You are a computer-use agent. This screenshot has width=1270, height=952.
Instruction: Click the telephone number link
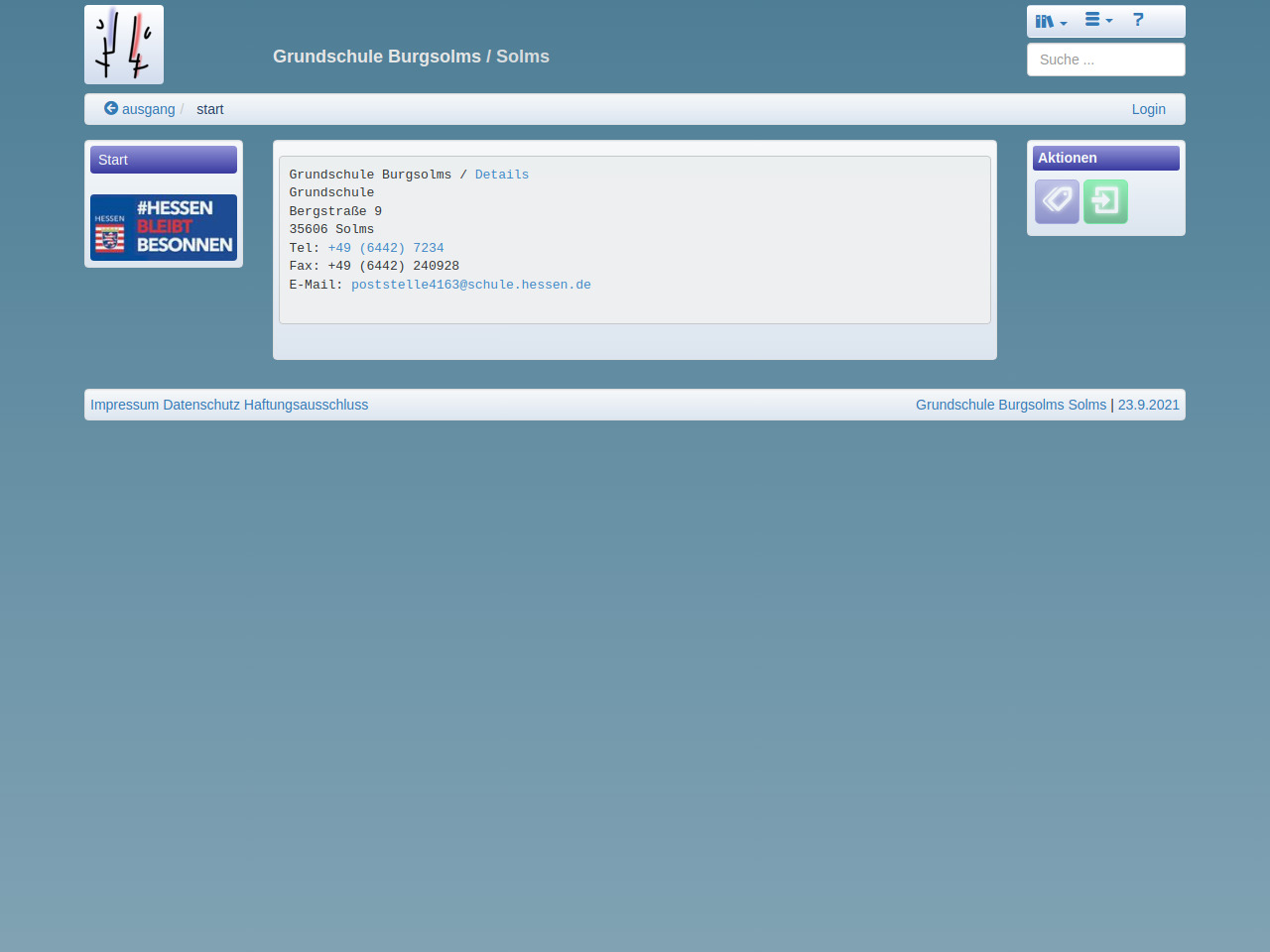[x=386, y=248]
